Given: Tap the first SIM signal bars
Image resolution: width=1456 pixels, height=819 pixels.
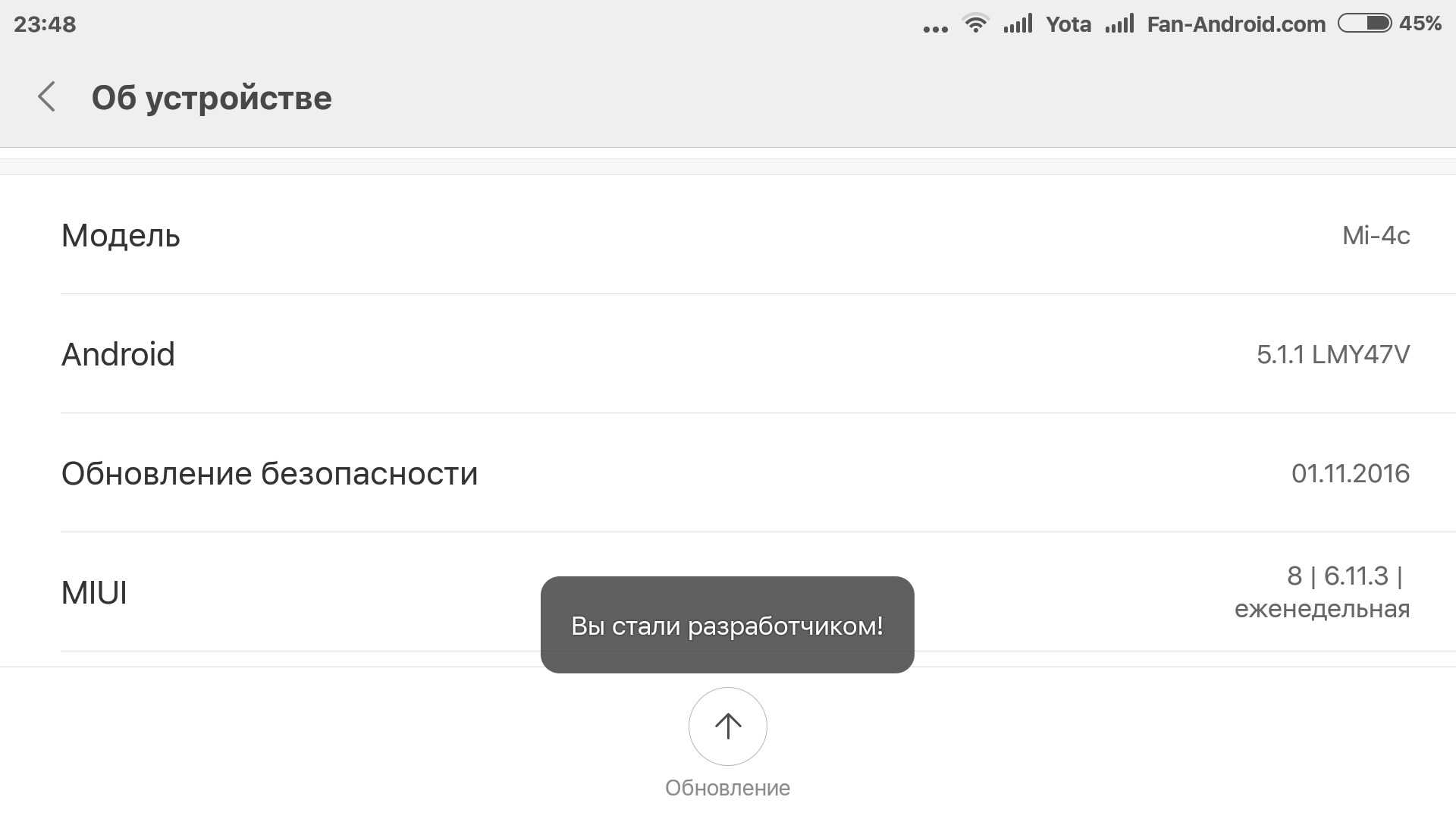Looking at the screenshot, I should coord(1018,24).
